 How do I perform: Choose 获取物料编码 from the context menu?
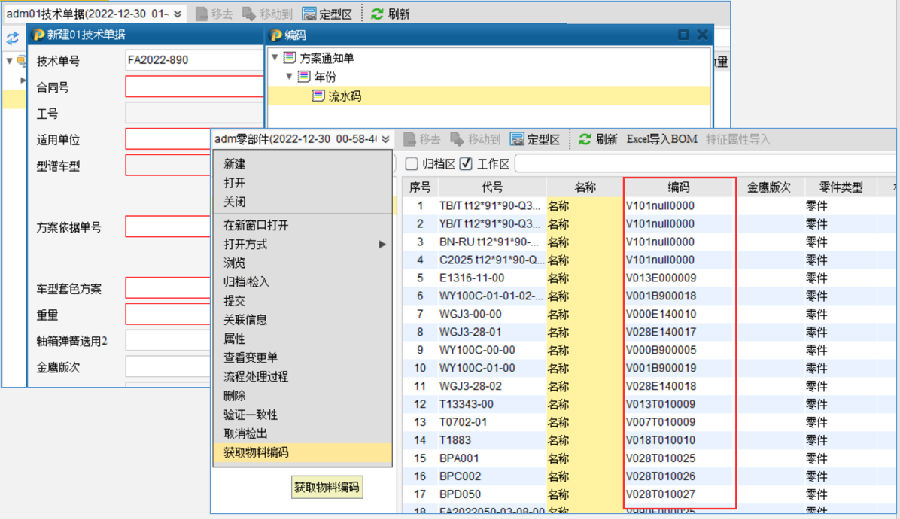pyautogui.click(x=256, y=452)
